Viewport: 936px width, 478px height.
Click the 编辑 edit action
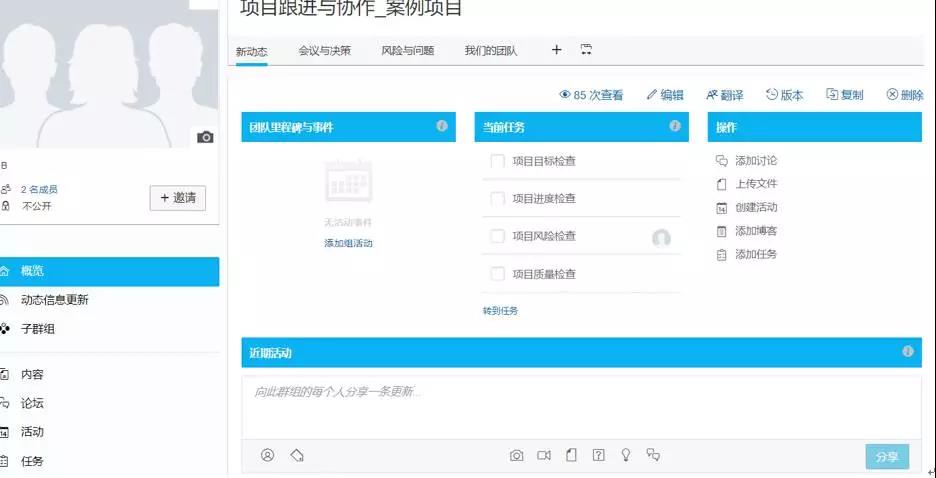[665, 95]
